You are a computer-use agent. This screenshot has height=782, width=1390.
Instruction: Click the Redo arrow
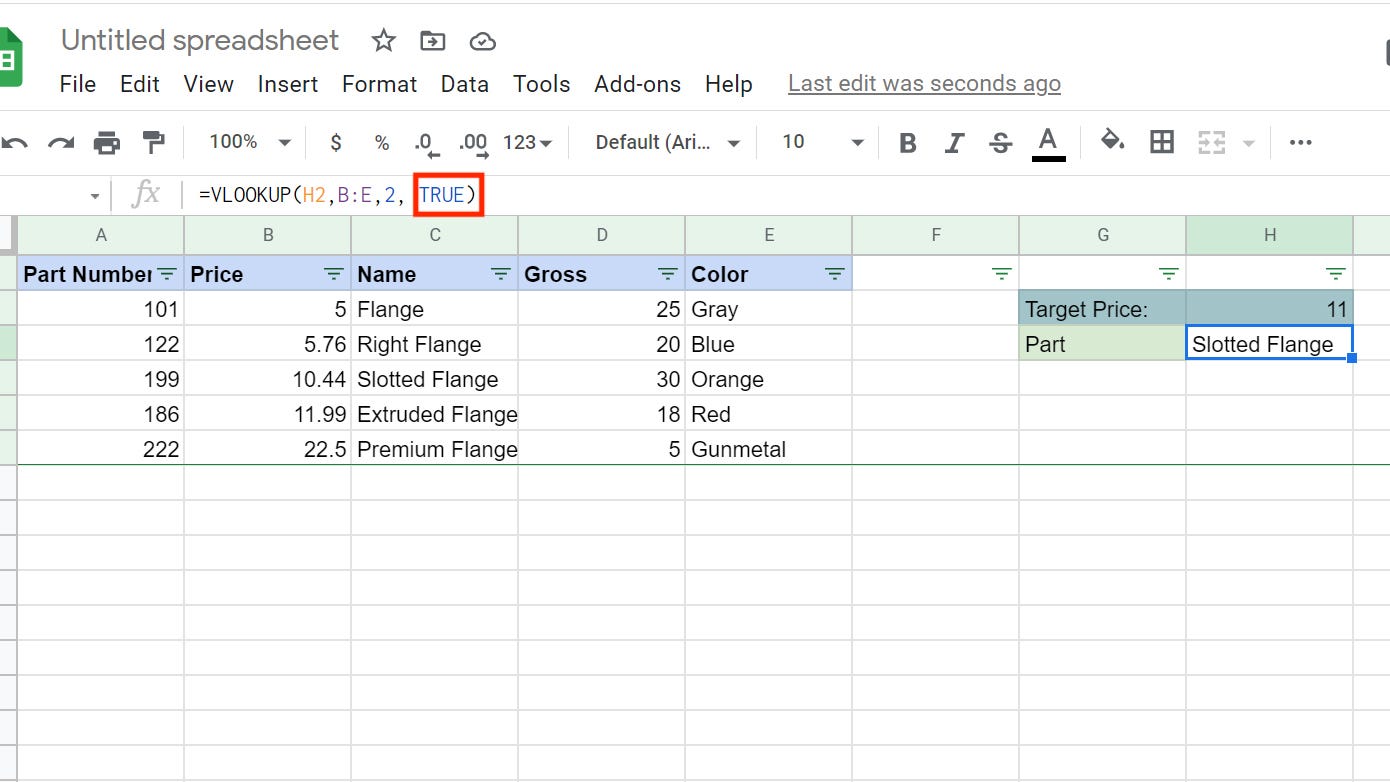pos(61,143)
